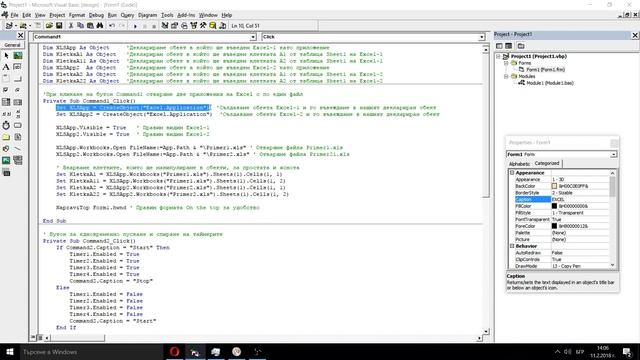Select the ListBox control tool
This screenshot has width=640, height=360.
click(18, 102)
